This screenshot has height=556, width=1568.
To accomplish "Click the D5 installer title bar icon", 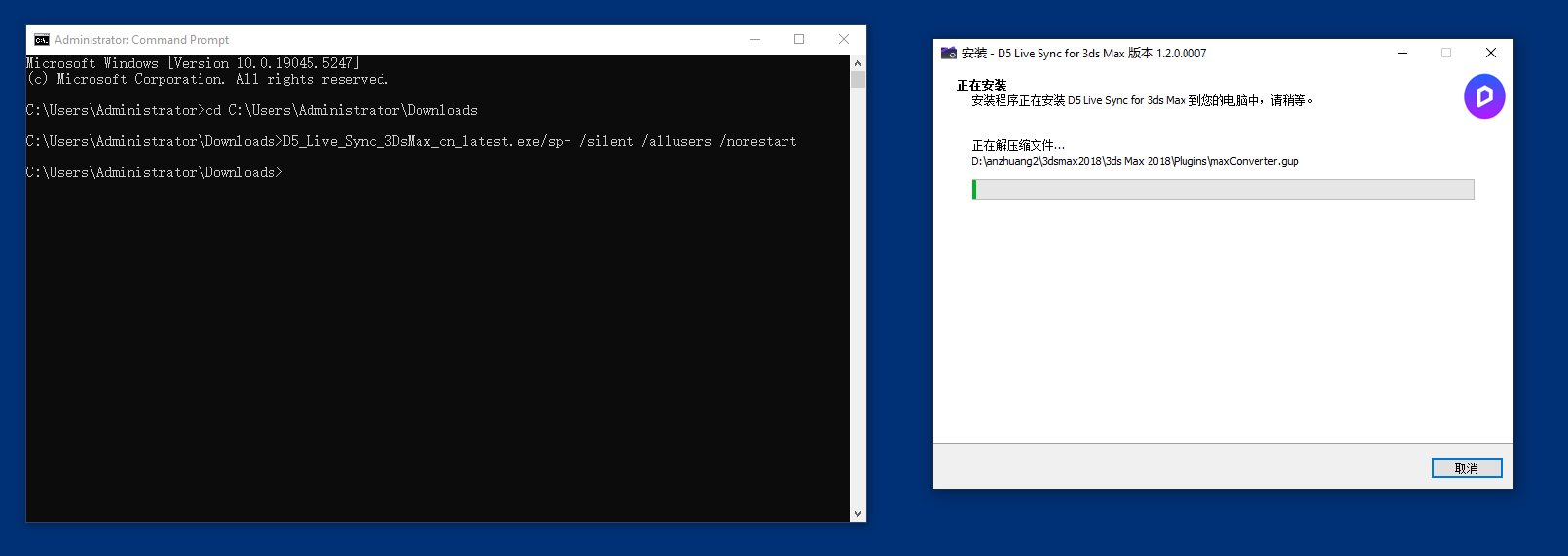I will click(949, 54).
